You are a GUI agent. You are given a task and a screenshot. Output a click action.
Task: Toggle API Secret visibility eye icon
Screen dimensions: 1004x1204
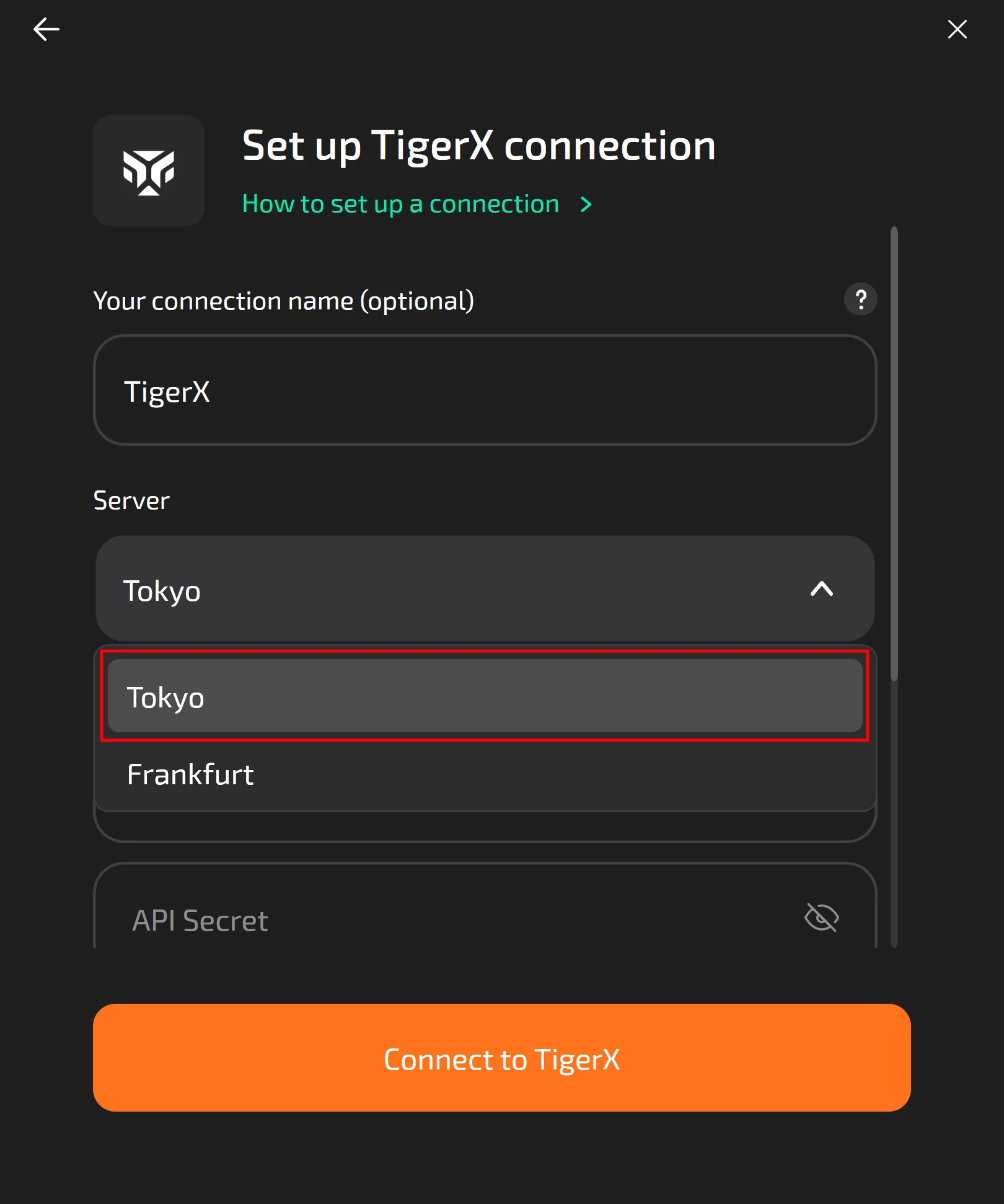(x=821, y=918)
